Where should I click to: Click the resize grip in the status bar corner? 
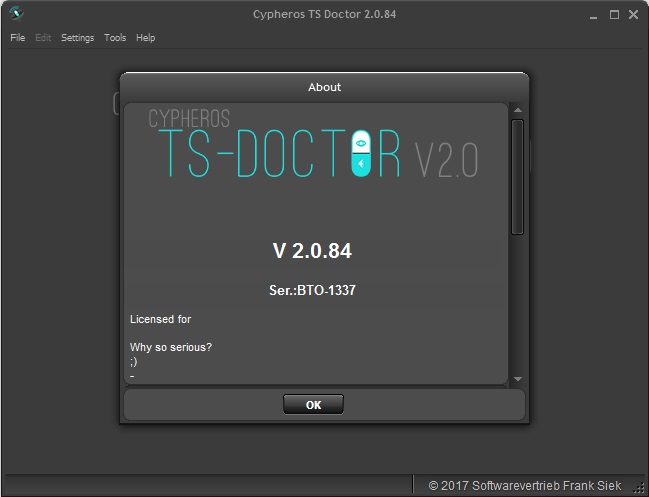coord(640,487)
